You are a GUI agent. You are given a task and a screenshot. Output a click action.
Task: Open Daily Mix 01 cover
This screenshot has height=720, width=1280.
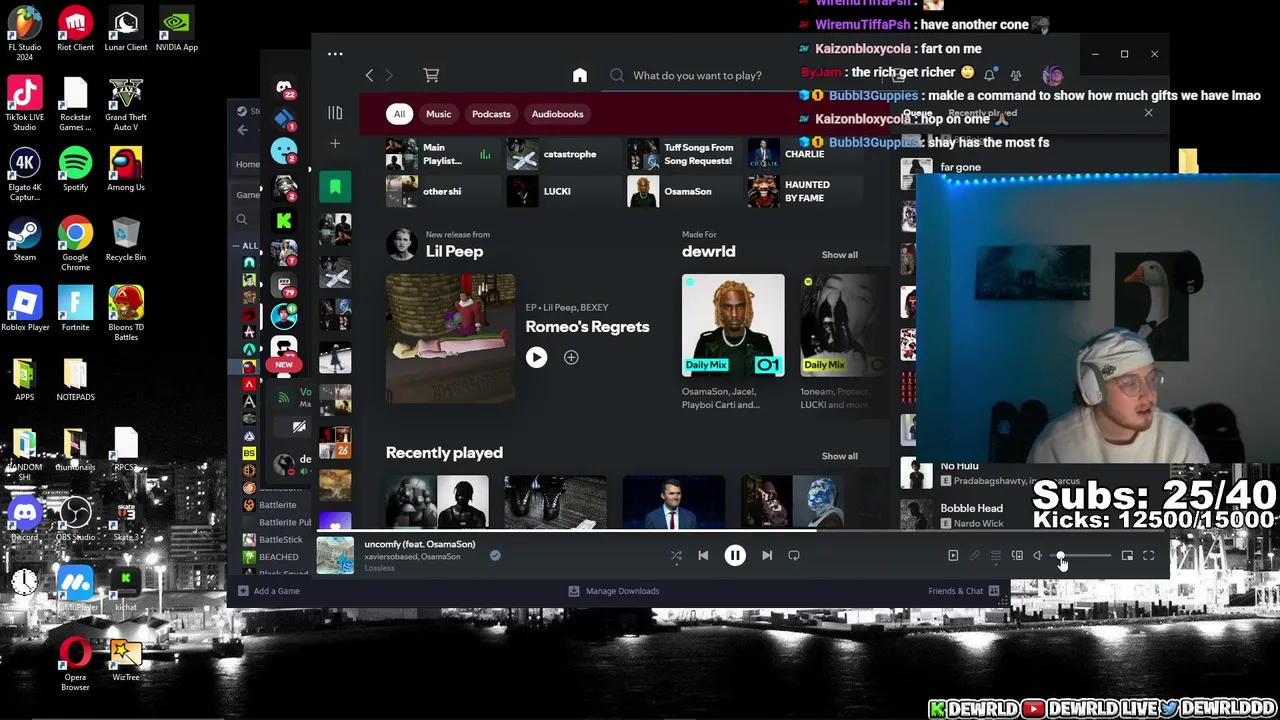[733, 325]
